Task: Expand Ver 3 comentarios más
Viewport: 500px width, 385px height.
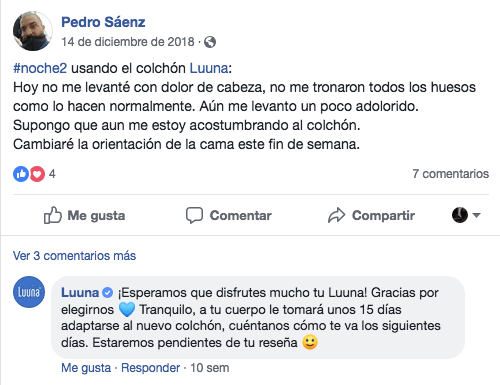Action: (x=74, y=256)
